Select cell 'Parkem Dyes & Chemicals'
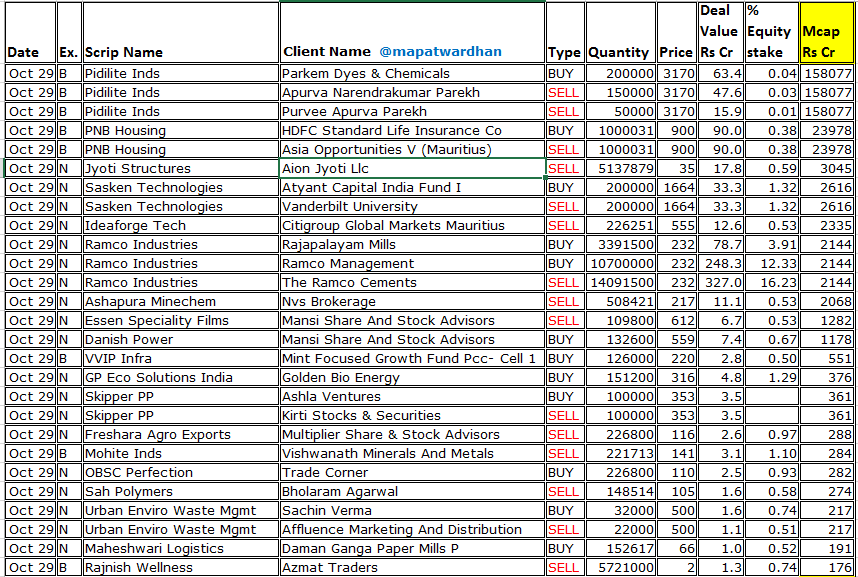 coord(412,73)
